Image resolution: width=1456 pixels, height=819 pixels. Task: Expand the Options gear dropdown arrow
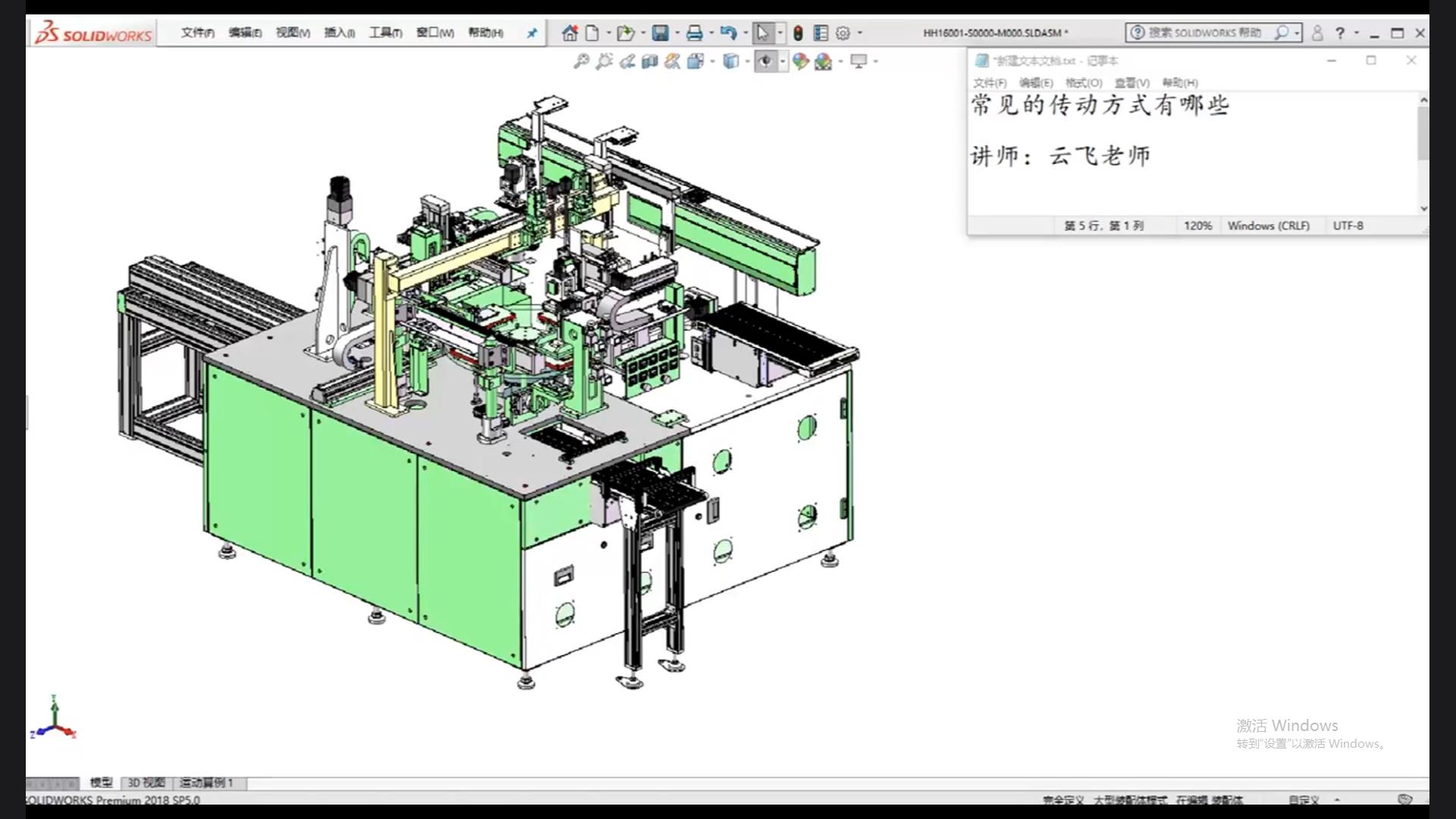click(x=859, y=33)
